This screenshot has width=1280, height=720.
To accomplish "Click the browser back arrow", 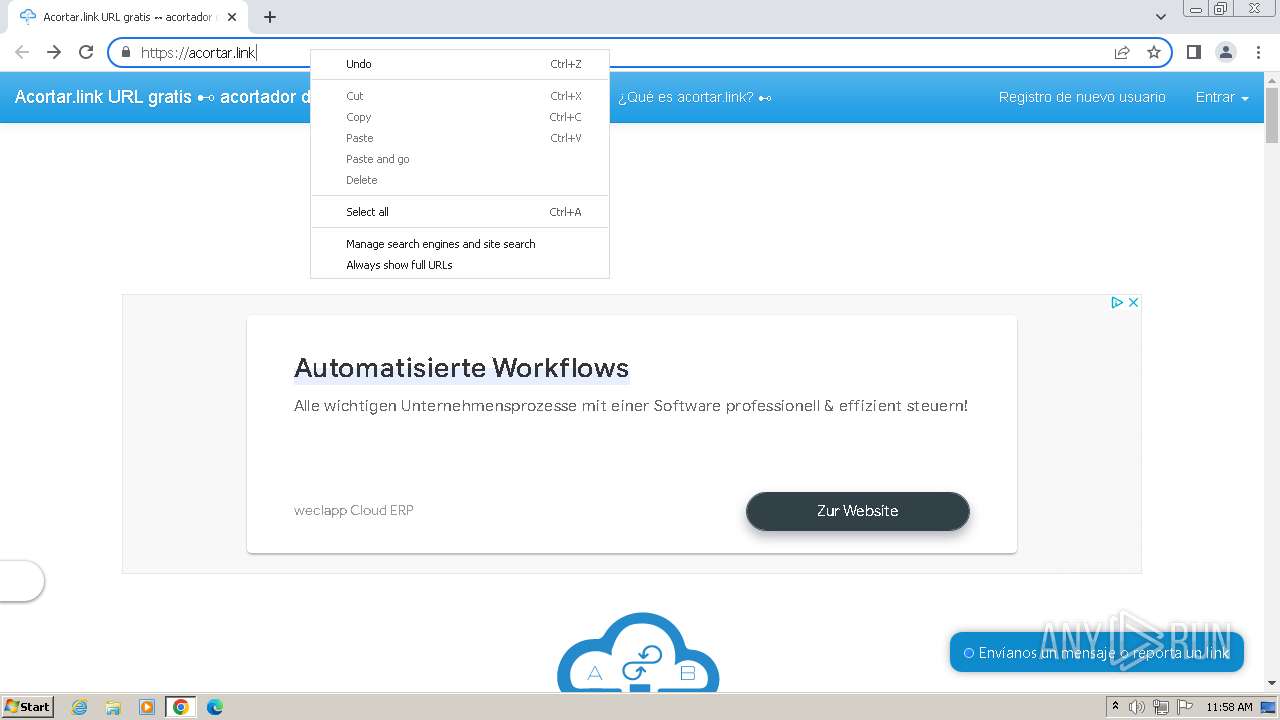I will pos(22,52).
